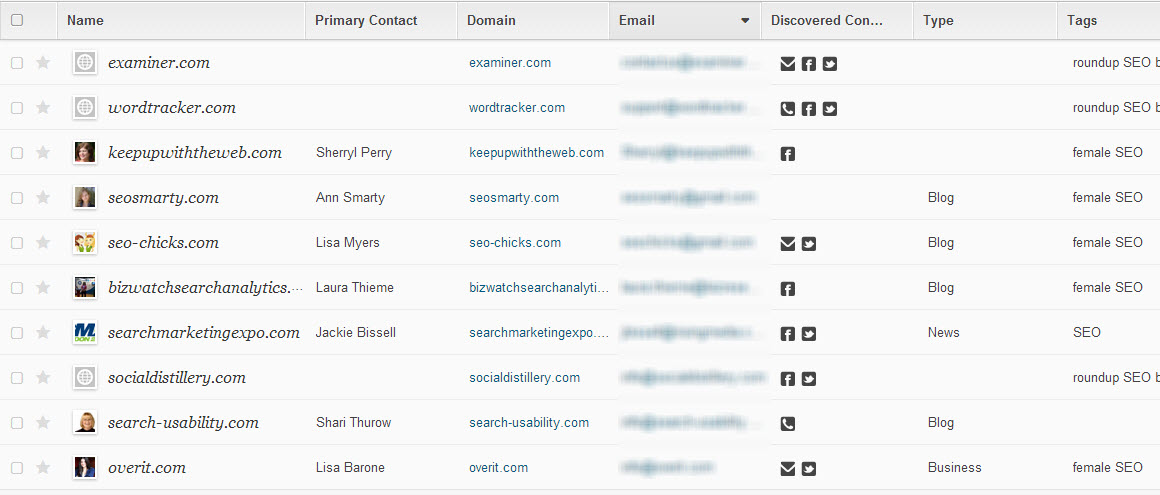Viewport: 1160px width, 495px height.
Task: Open the Twitter icon for searchmarketingexpo.com
Action: [x=809, y=334]
